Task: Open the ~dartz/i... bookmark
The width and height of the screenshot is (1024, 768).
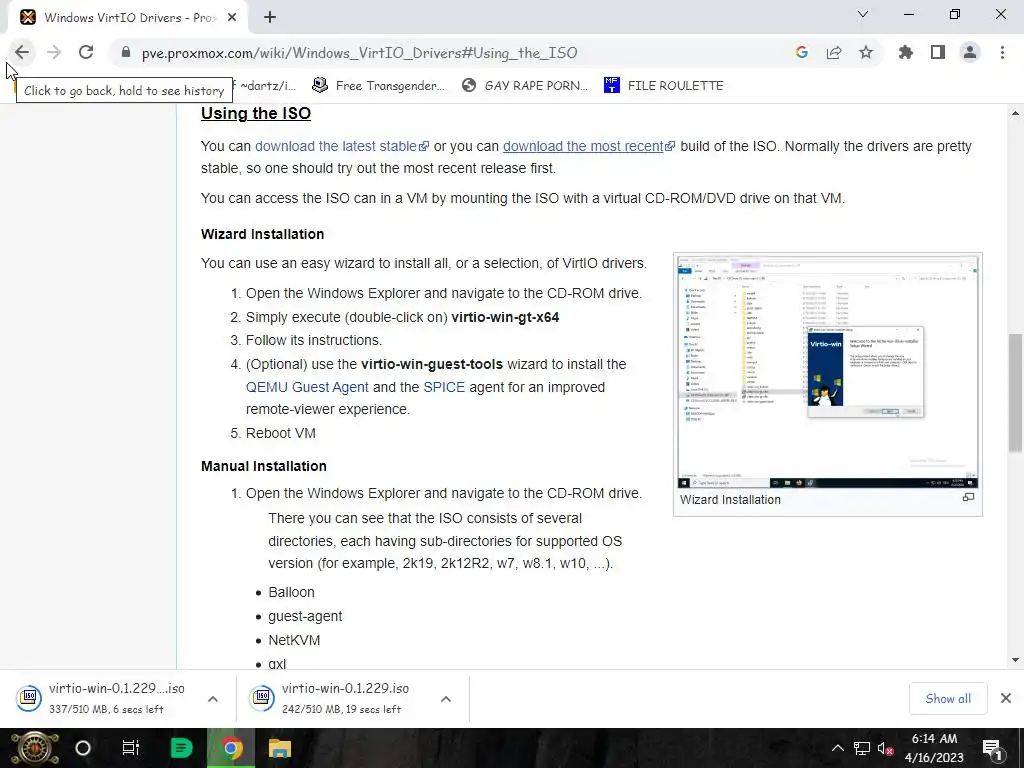Action: pos(265,86)
